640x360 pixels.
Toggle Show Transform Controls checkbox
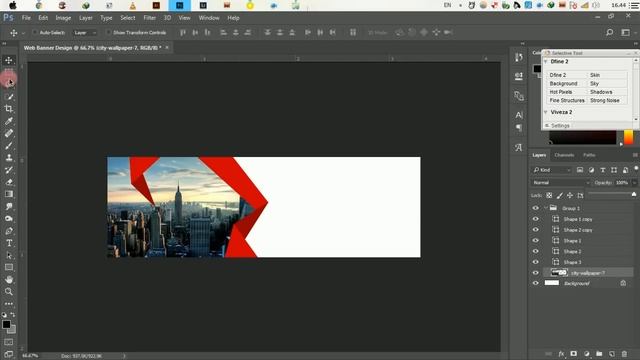(108, 32)
